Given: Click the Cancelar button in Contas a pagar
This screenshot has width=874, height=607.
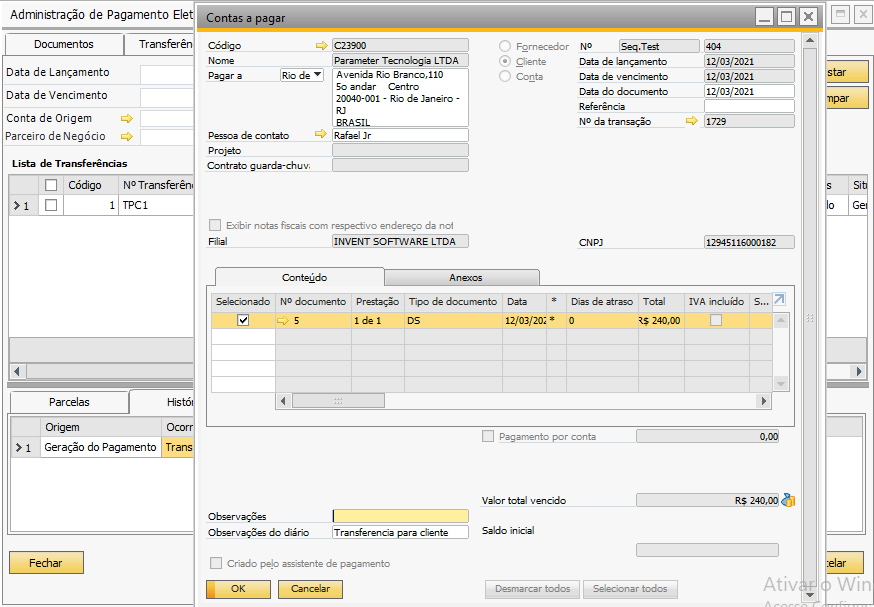Looking at the screenshot, I should 310,589.
